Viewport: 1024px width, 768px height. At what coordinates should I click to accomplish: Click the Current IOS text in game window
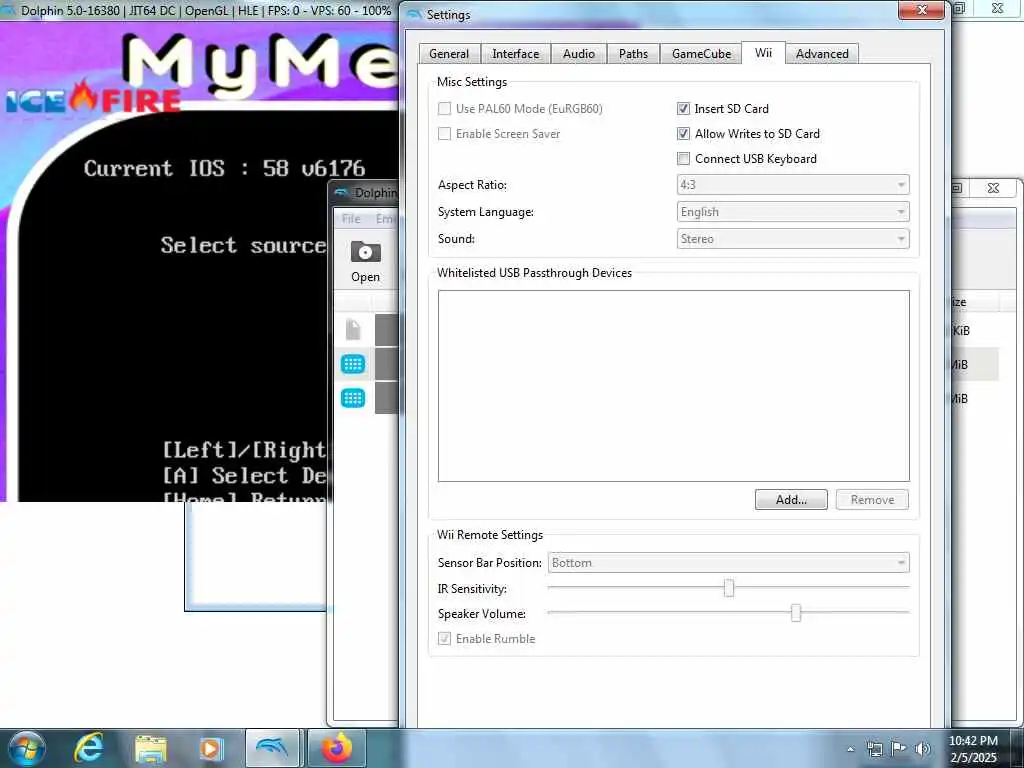(x=224, y=168)
